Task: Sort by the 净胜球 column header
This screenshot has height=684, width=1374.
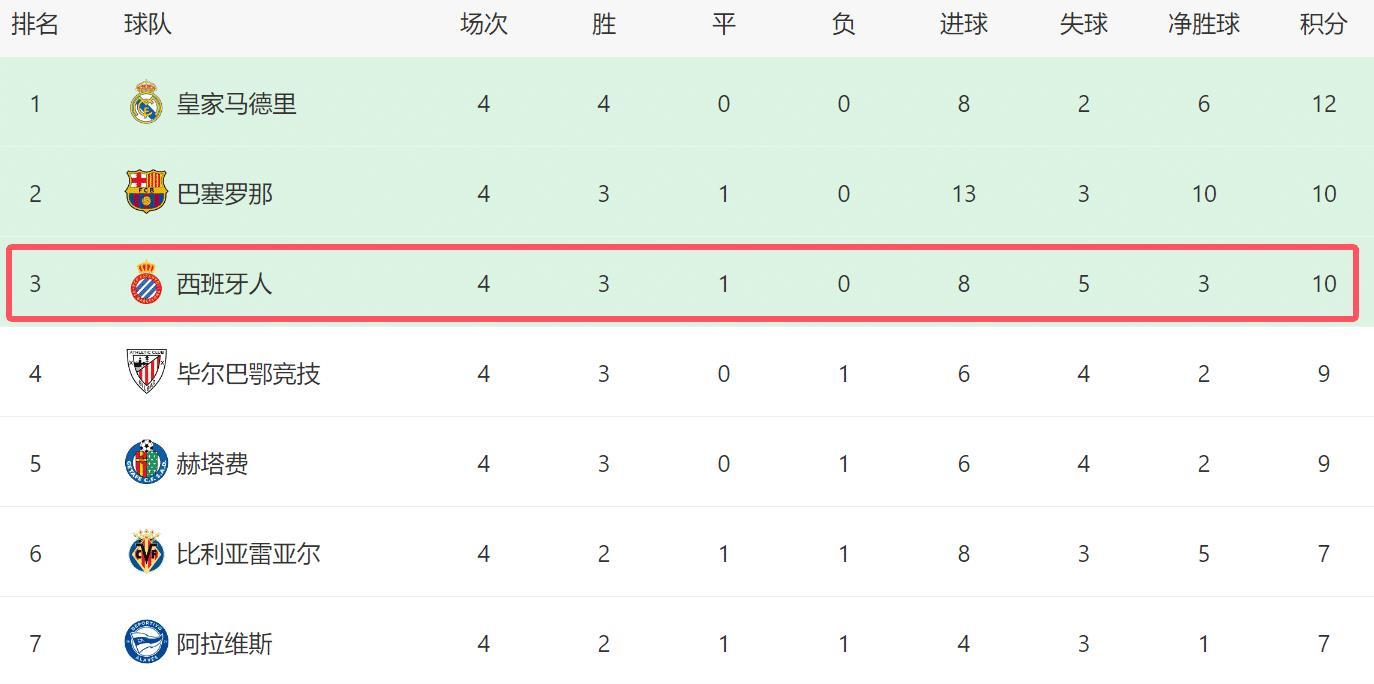Action: pyautogui.click(x=1203, y=25)
